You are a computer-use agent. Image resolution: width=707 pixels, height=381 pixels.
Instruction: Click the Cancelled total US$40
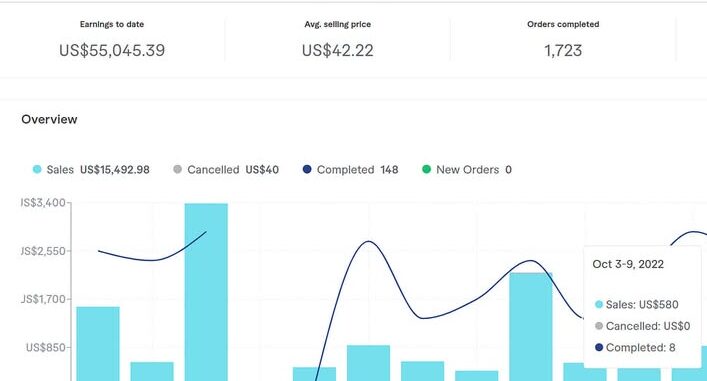coord(262,170)
